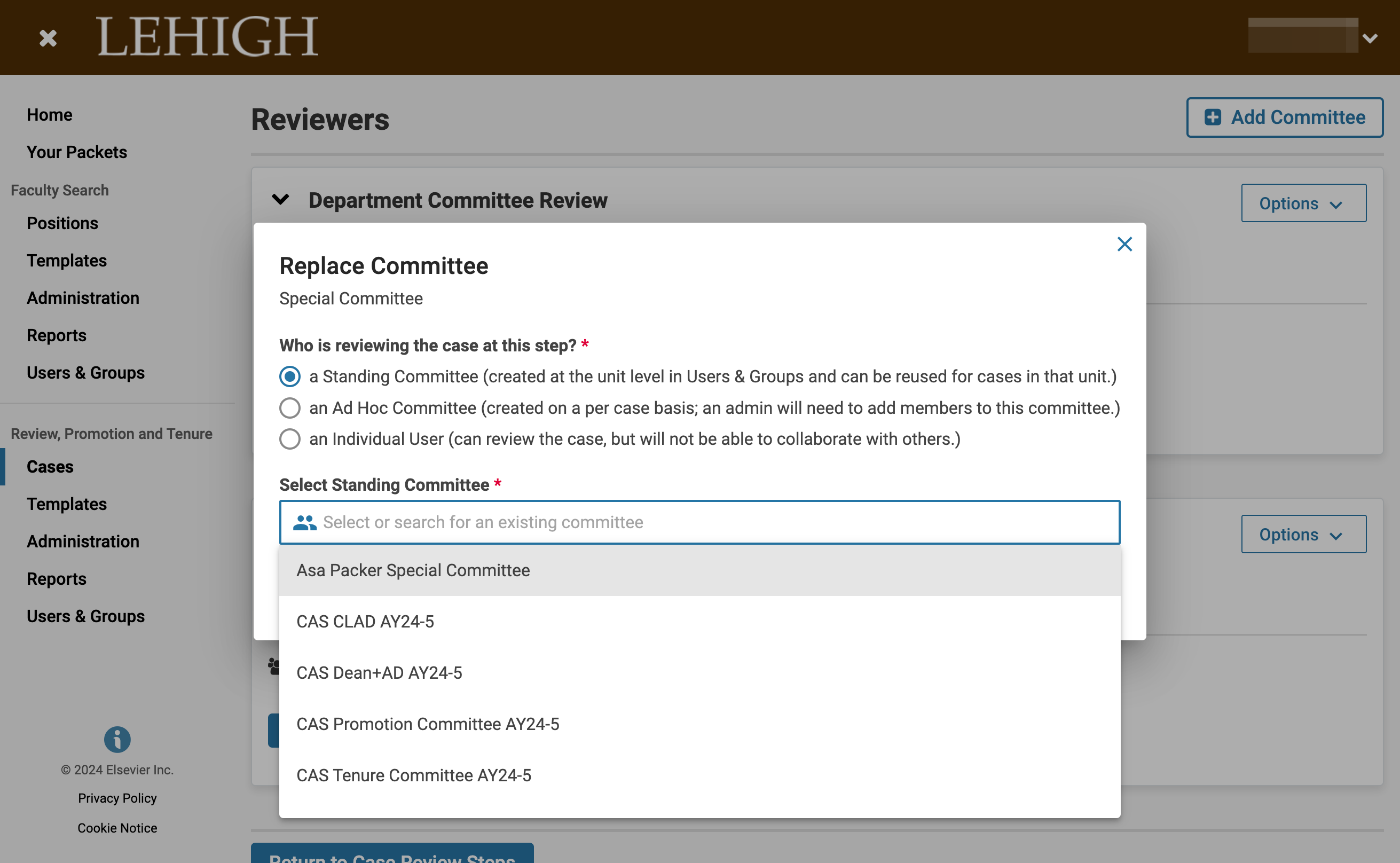This screenshot has width=1400, height=863.
Task: Go to Home in the sidebar
Action: 50,115
